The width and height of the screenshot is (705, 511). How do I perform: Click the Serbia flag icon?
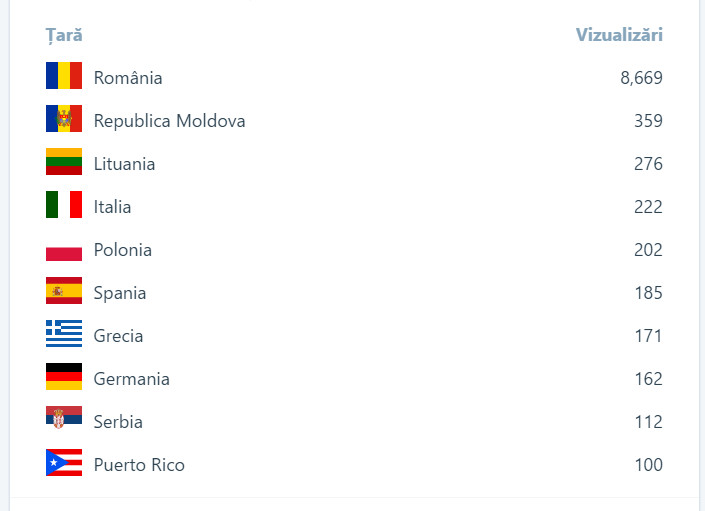click(64, 421)
